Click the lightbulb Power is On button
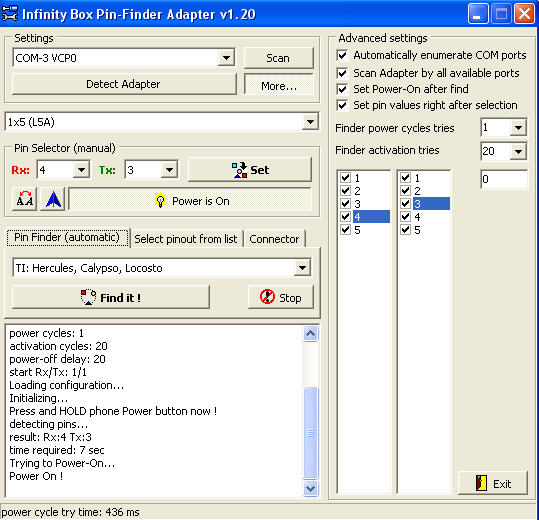The height and width of the screenshot is (520, 539). [190, 200]
